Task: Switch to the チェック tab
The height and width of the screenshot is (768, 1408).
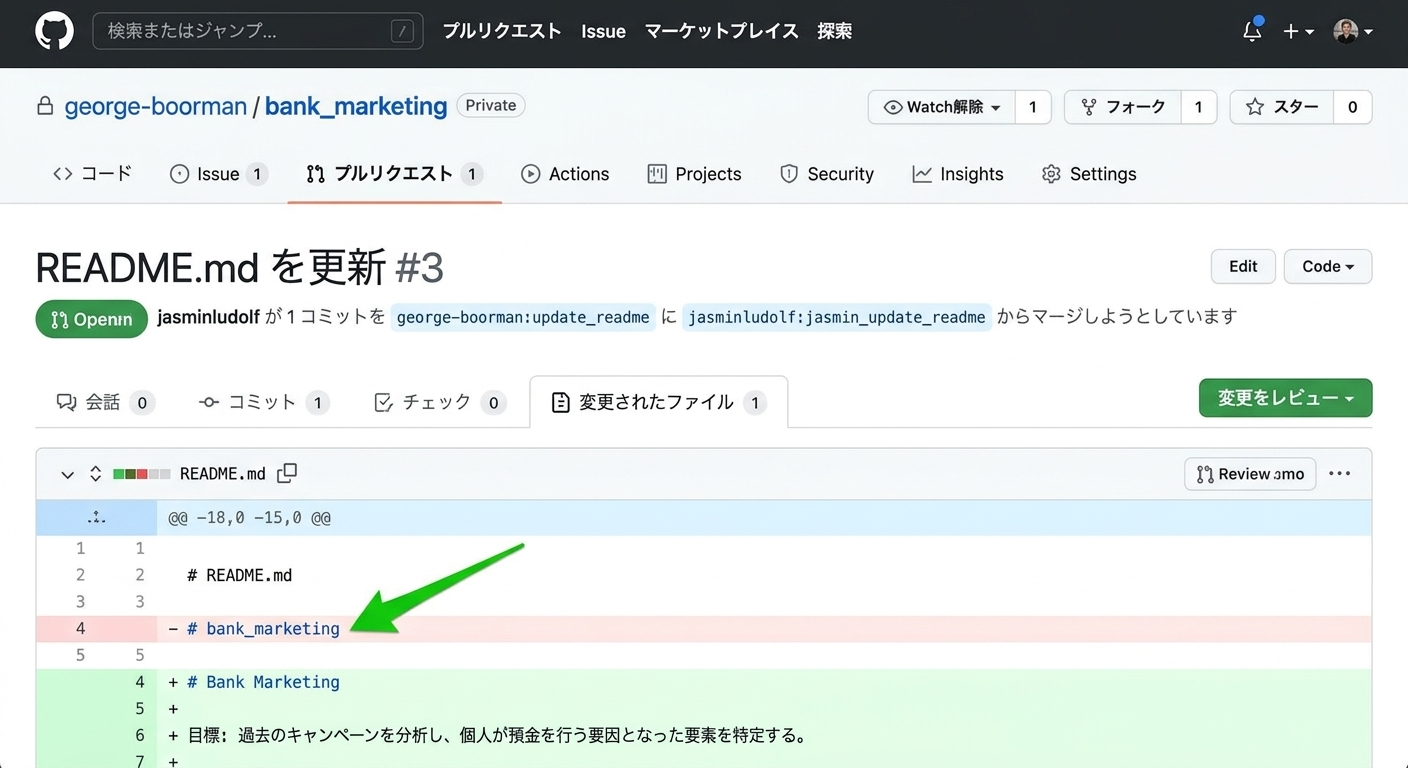Action: tap(438, 402)
